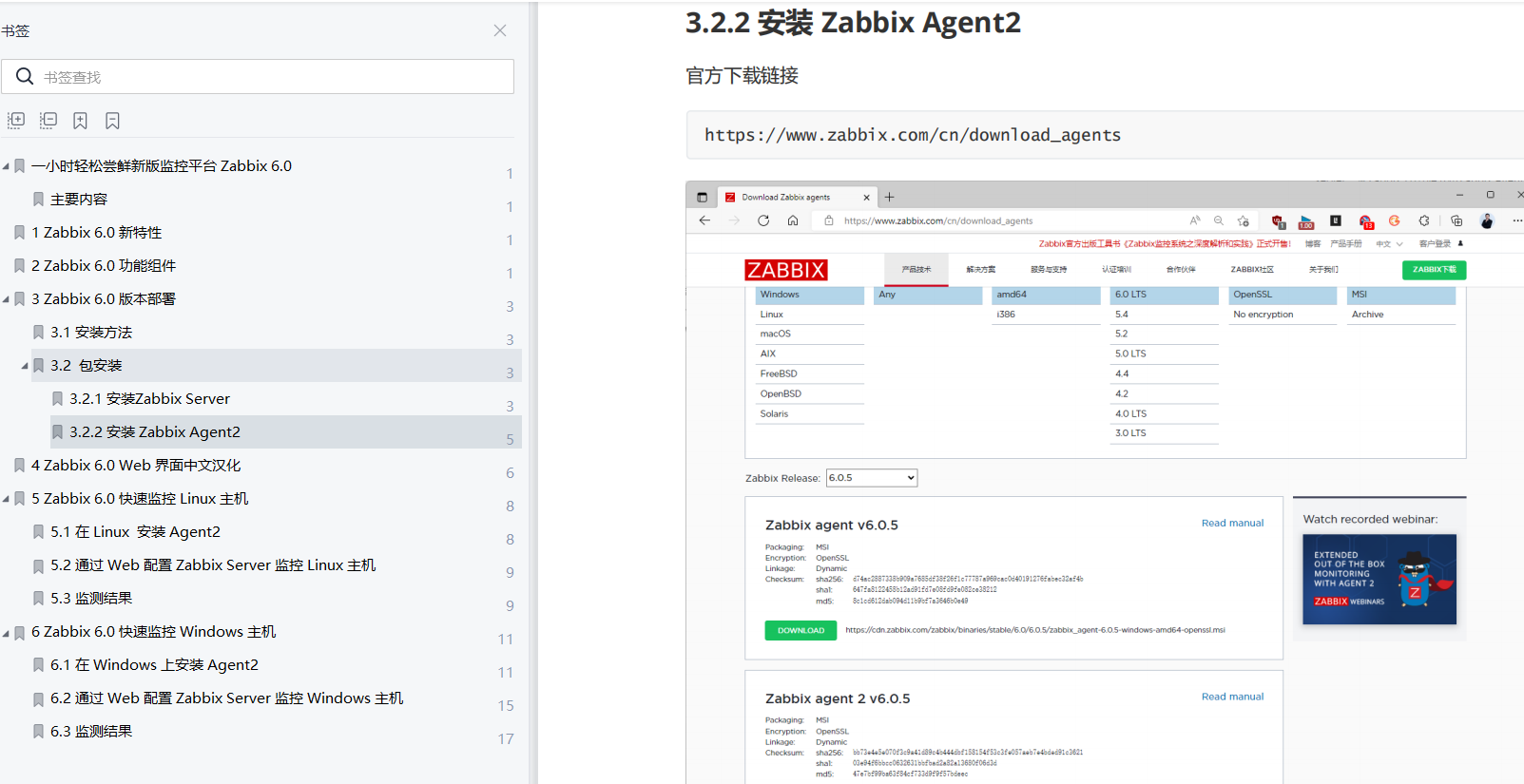Collapse the 一小时轻松尝鲜新版监控平台 root bookmark
This screenshot has height=784, width=1524.
(6, 166)
